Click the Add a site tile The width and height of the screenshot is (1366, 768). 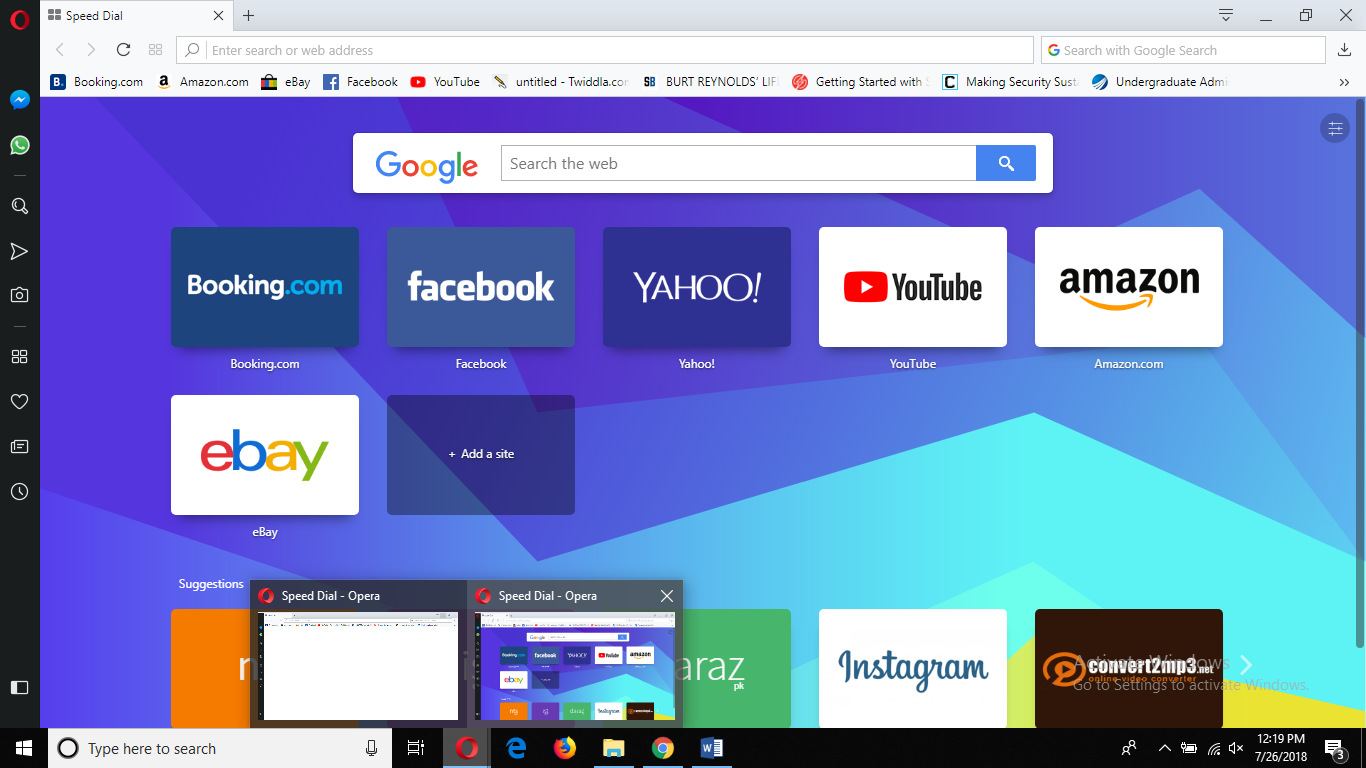[x=480, y=454]
